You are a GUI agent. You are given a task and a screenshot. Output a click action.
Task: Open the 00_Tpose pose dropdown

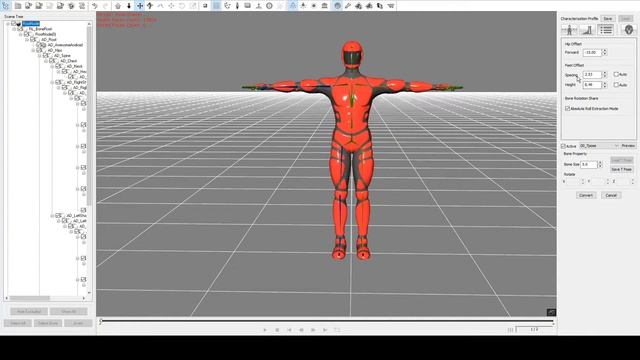click(x=599, y=146)
